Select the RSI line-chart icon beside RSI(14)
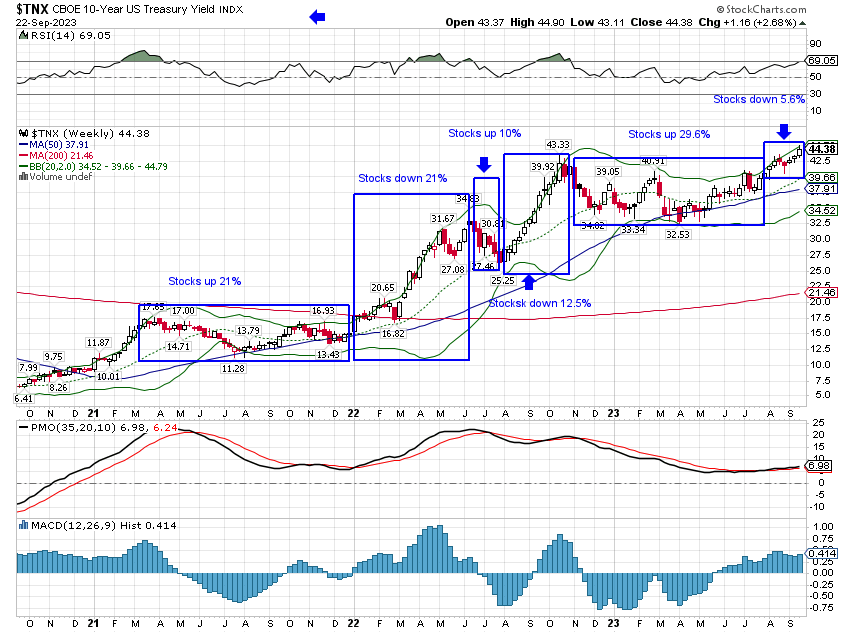The height and width of the screenshot is (633, 850). (24, 34)
